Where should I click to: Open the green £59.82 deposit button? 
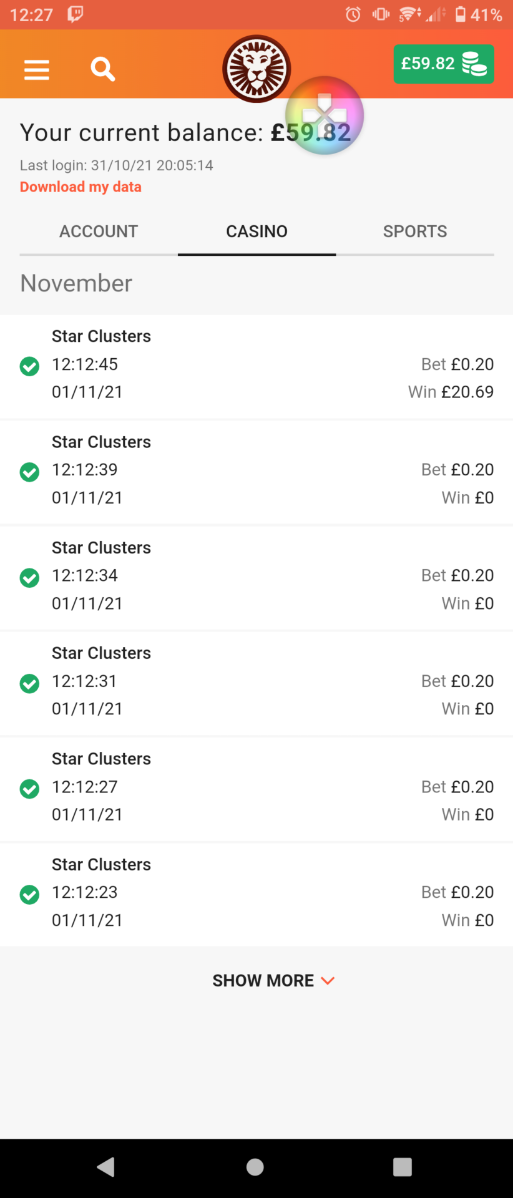click(443, 64)
